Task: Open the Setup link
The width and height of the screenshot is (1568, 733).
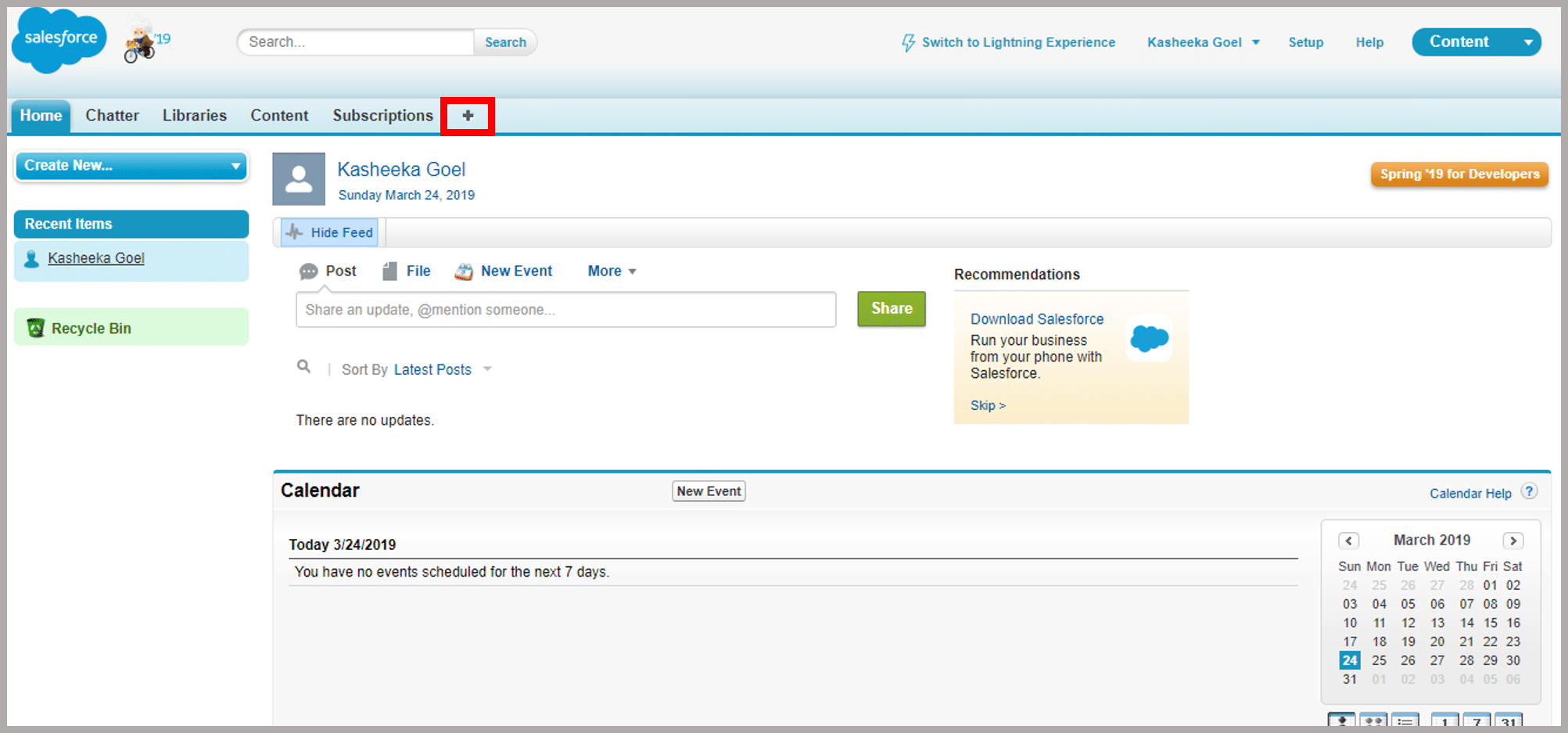Action: coord(1306,42)
